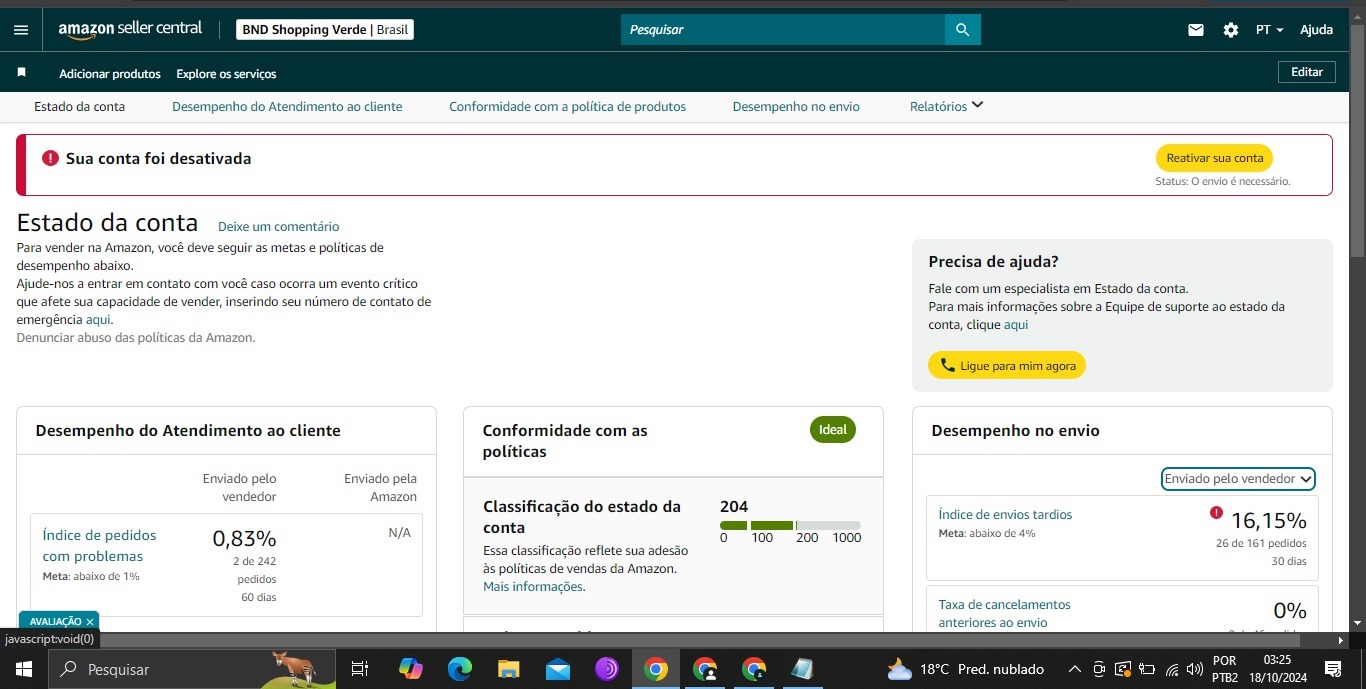The width and height of the screenshot is (1366, 689).
Task: Open Task View in the taskbar
Action: [x=360, y=669]
